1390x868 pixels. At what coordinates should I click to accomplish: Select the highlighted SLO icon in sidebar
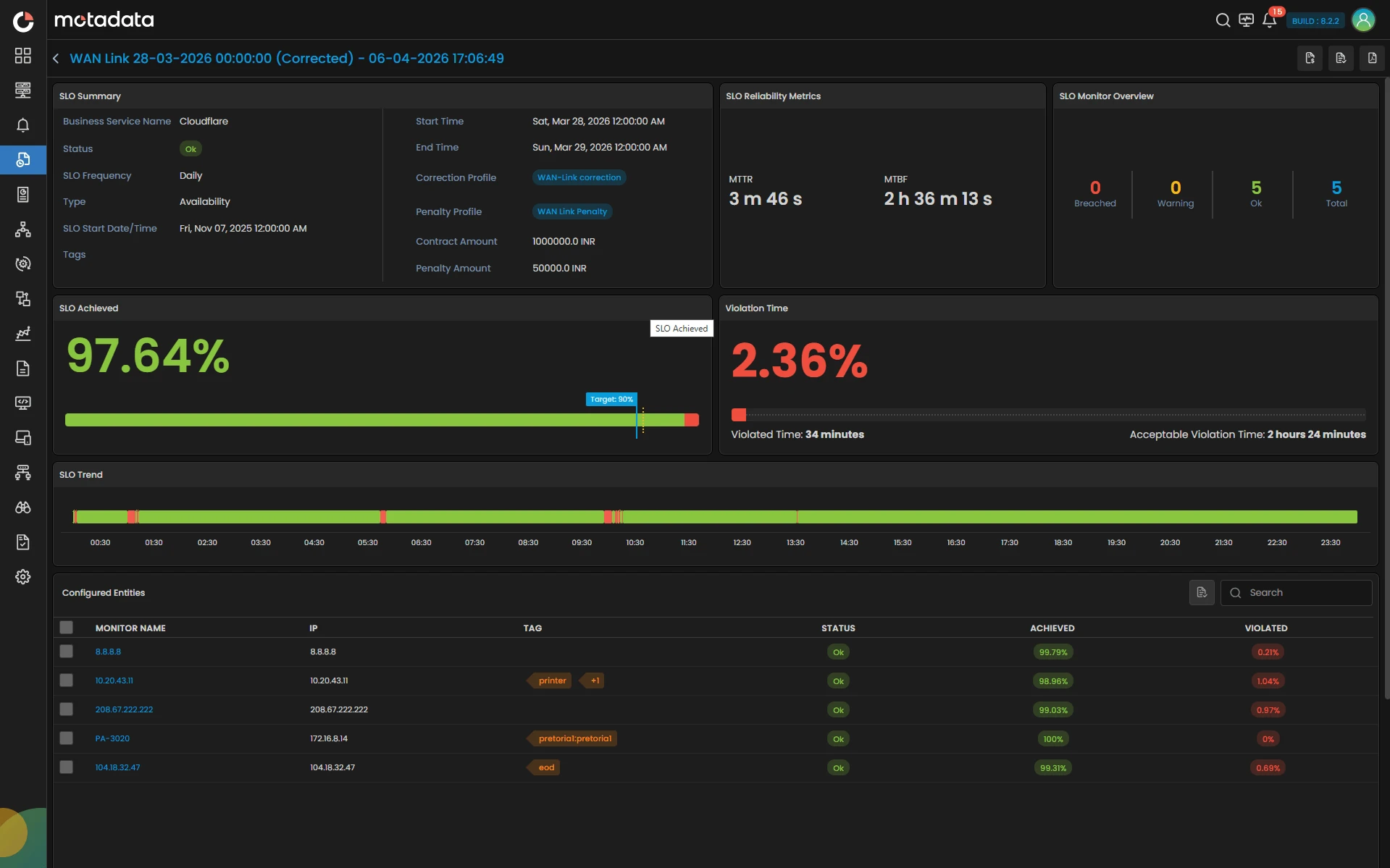tap(23, 160)
